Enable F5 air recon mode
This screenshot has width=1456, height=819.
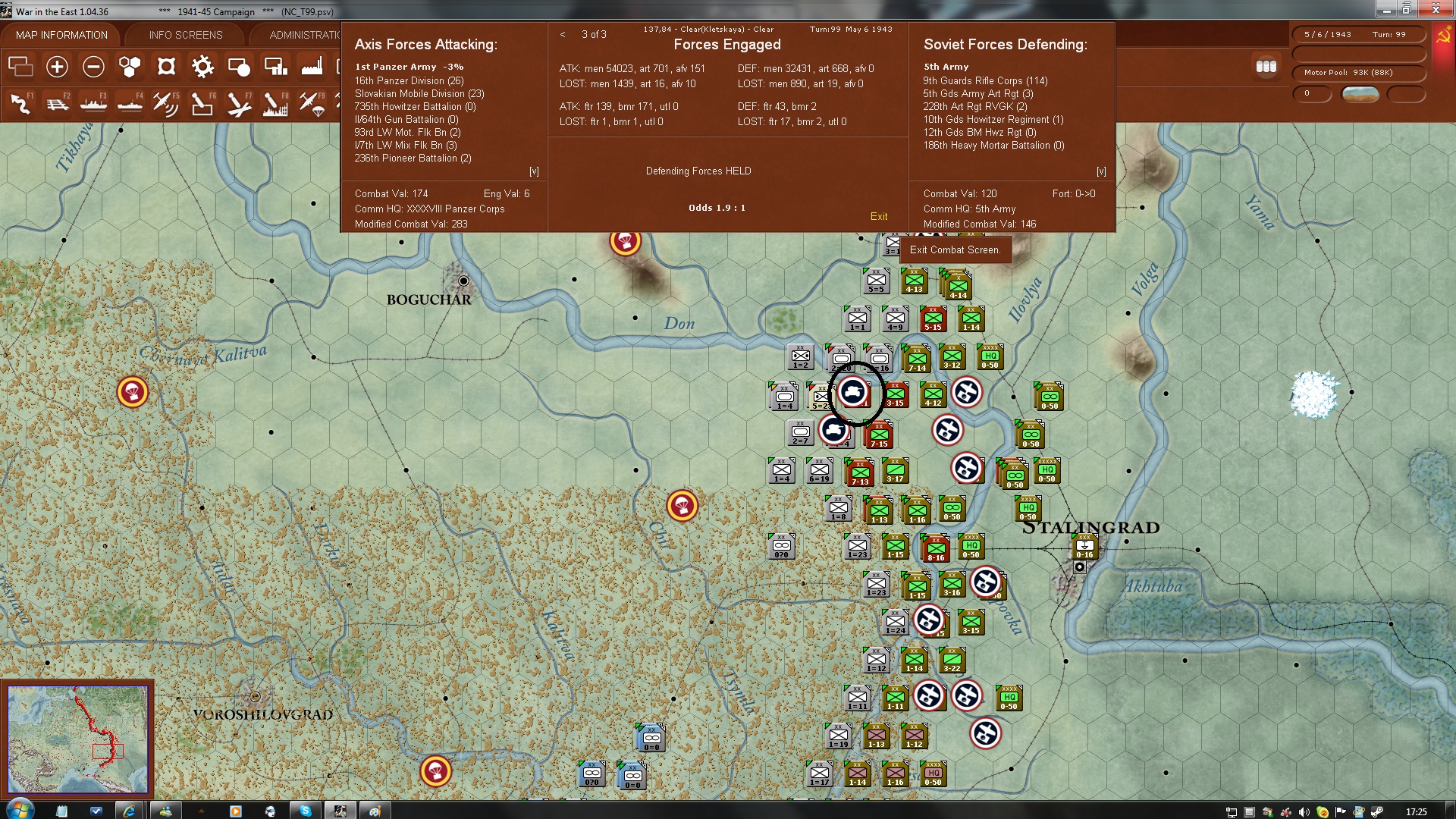(x=166, y=104)
